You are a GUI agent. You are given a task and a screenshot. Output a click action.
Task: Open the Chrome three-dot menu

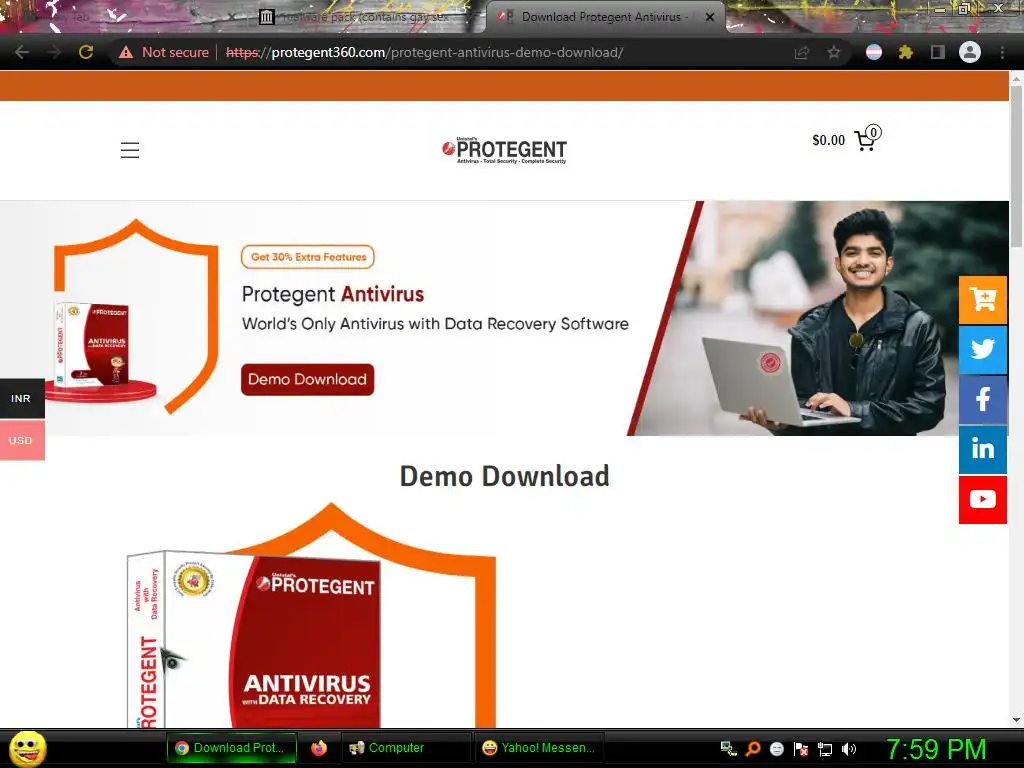[1002, 52]
